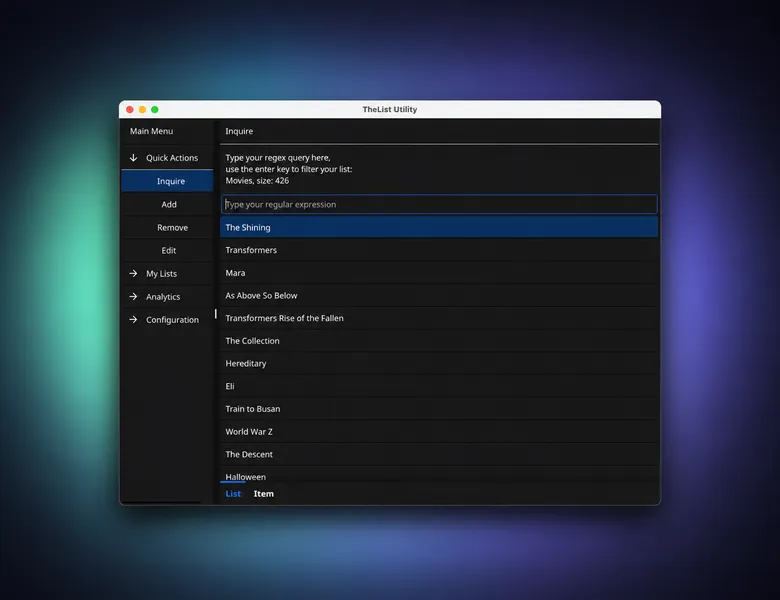Image resolution: width=780 pixels, height=600 pixels.
Task: Select Mara in the movie list
Action: (x=439, y=273)
